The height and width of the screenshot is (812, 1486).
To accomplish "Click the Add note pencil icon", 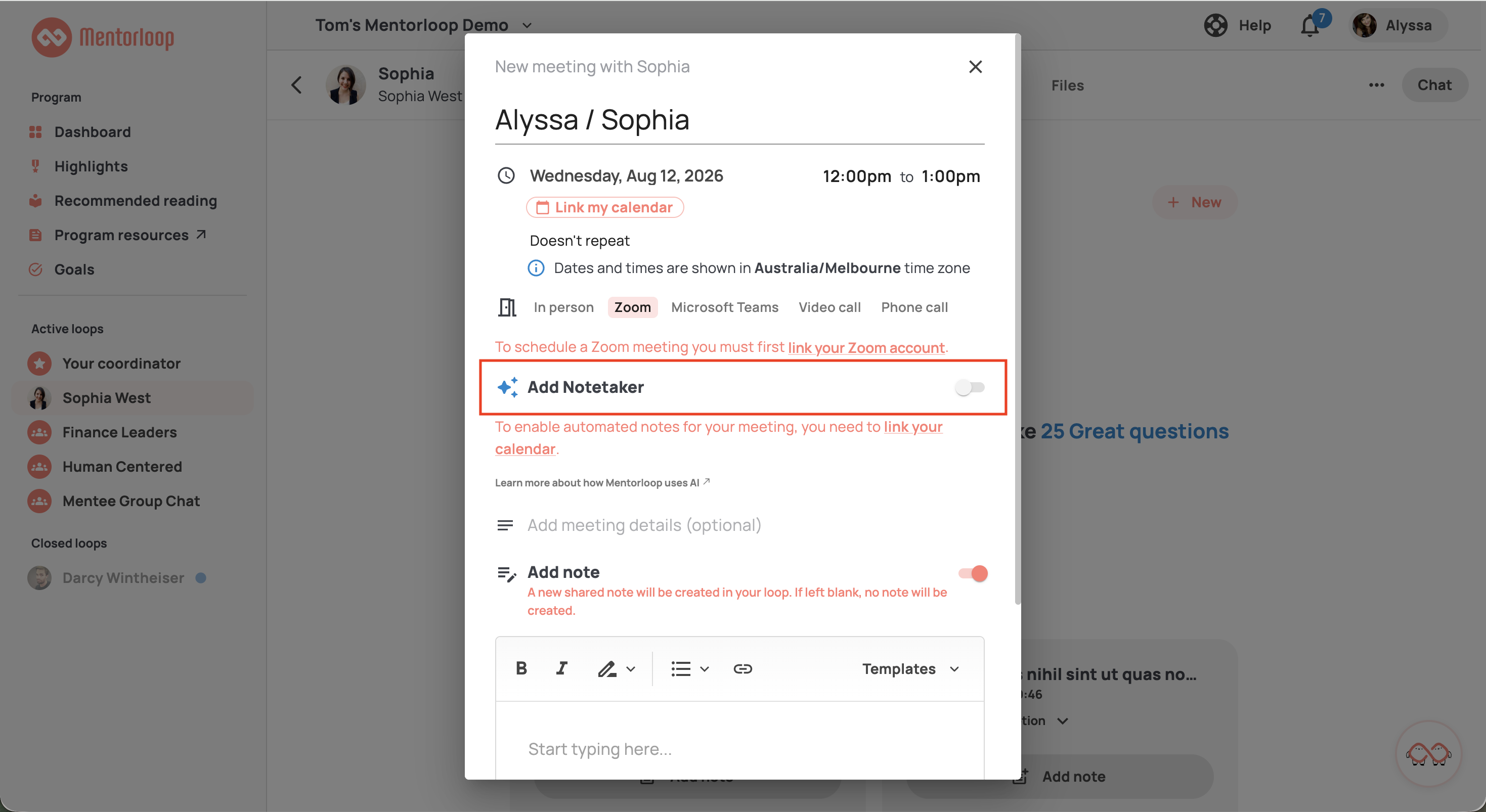I will click(x=506, y=574).
